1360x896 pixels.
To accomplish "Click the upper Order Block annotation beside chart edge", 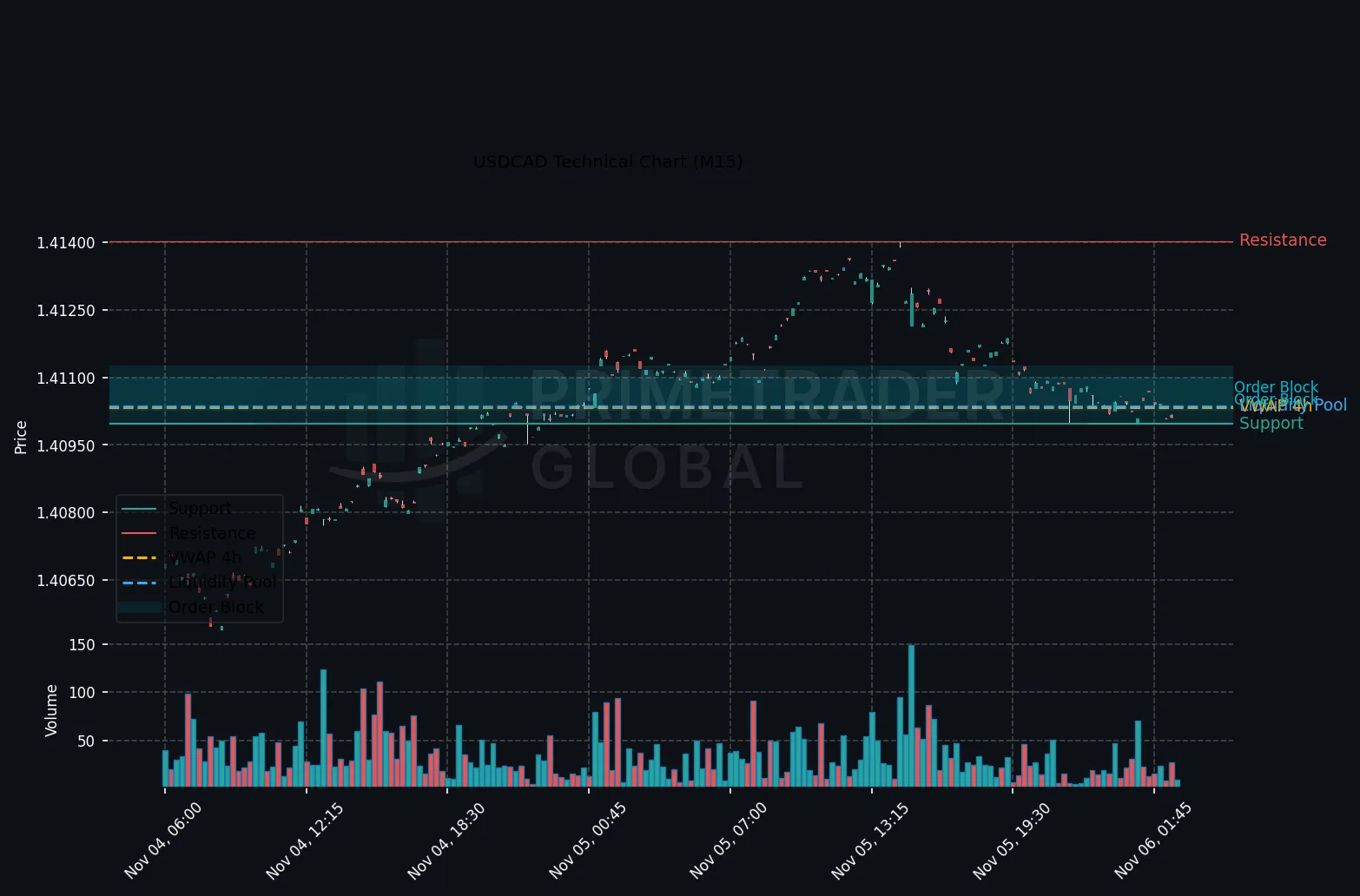I will click(x=1276, y=387).
